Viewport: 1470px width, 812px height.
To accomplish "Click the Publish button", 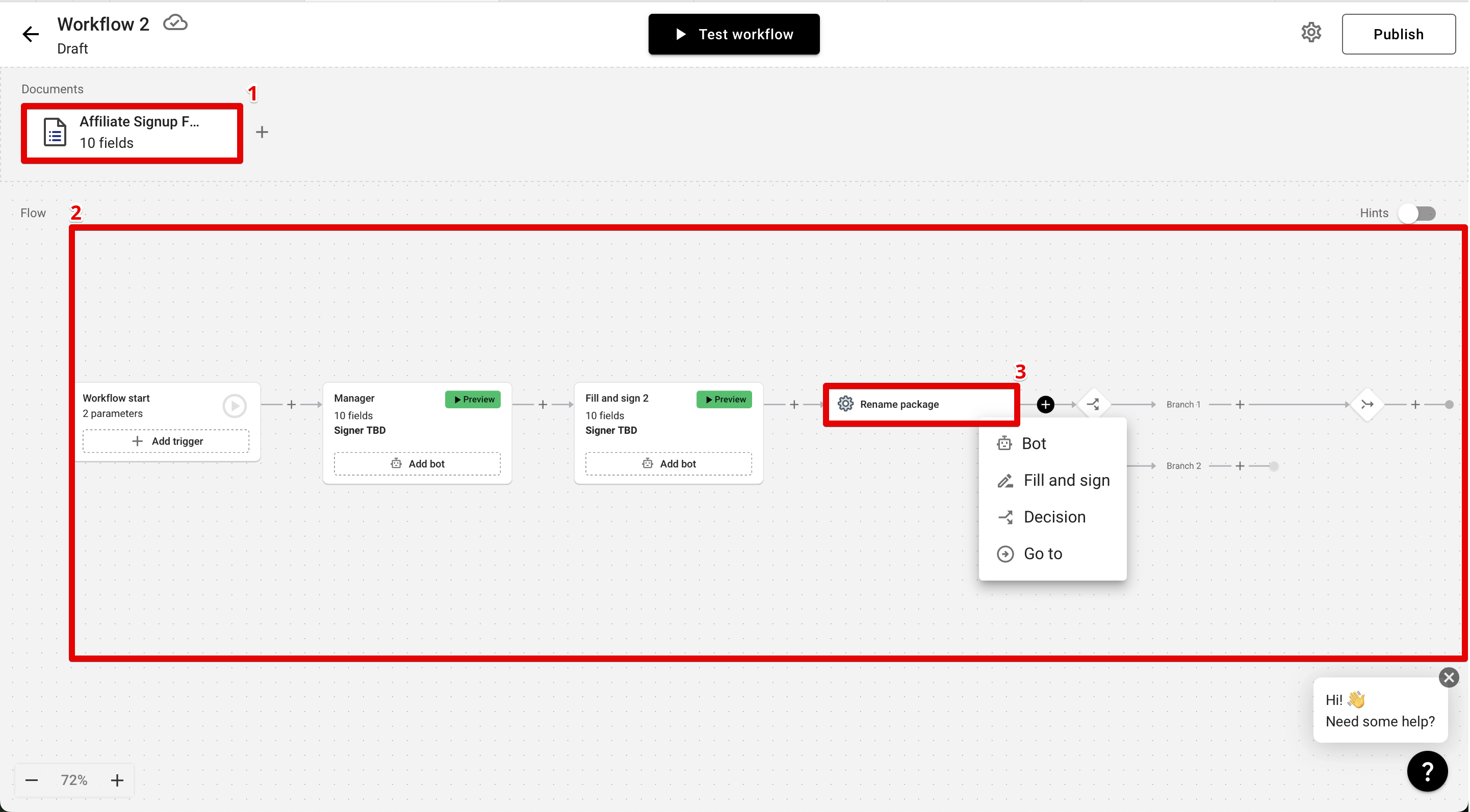I will 1399,34.
